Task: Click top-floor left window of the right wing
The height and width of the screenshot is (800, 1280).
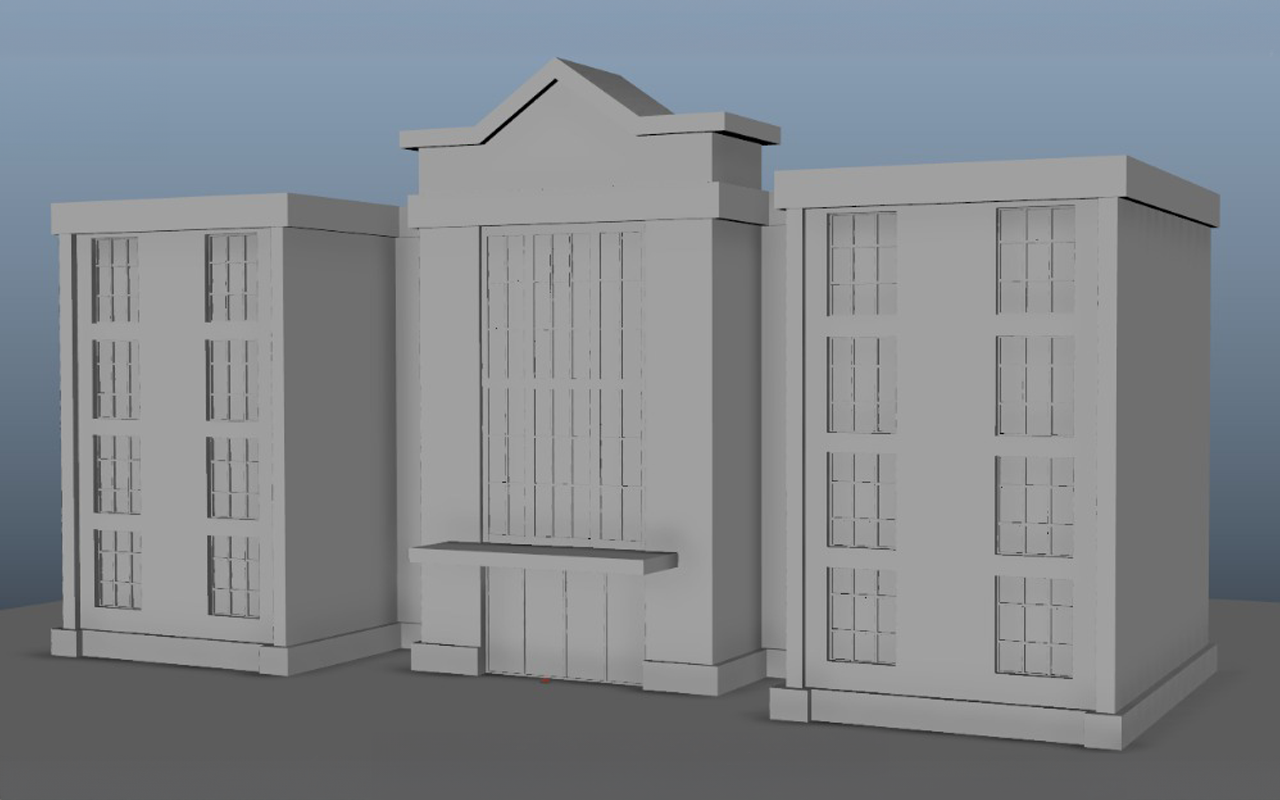Action: click(862, 263)
